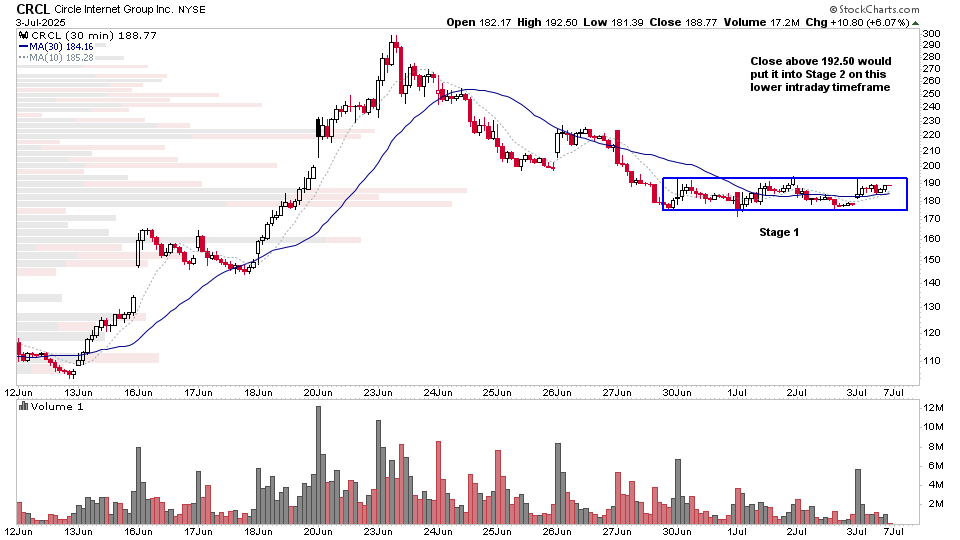960x540 pixels.
Task: Click 24Jun on the volume panel date axis
Action: [438, 531]
